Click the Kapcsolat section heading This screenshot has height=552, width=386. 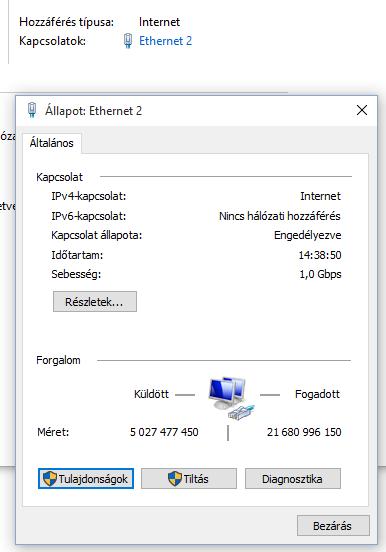click(60, 177)
